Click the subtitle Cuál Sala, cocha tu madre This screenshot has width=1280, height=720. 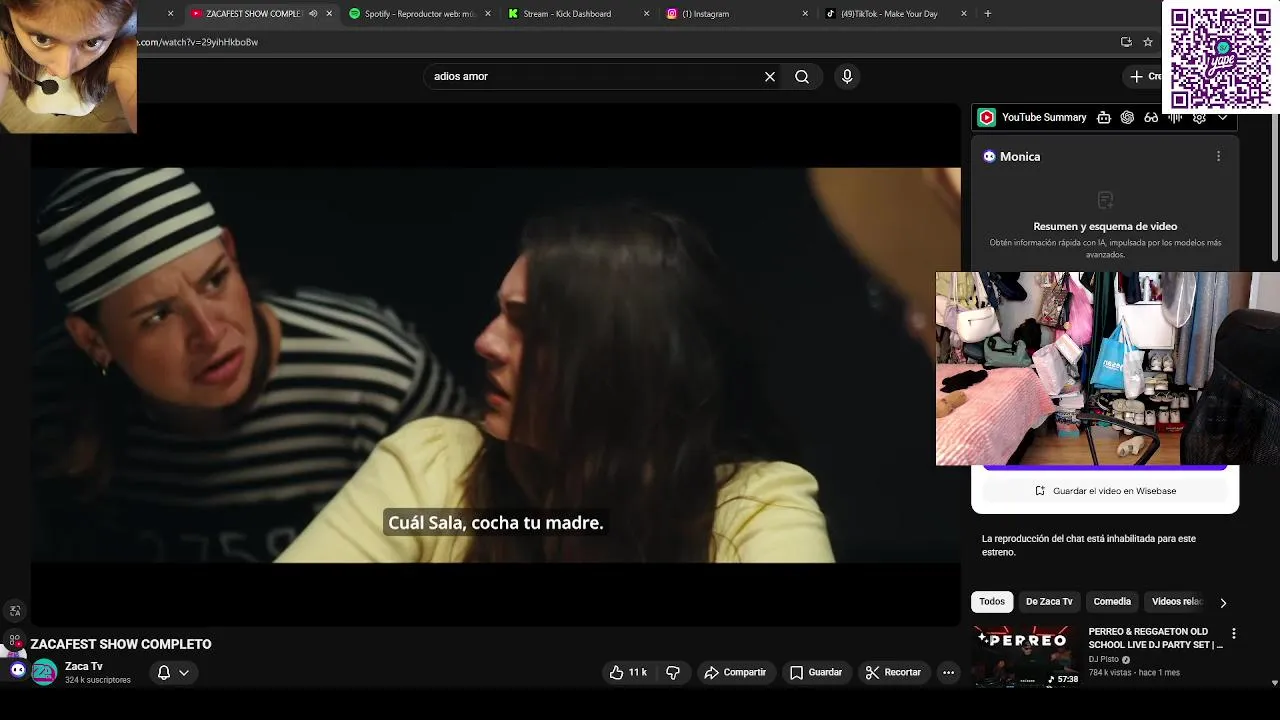(496, 522)
